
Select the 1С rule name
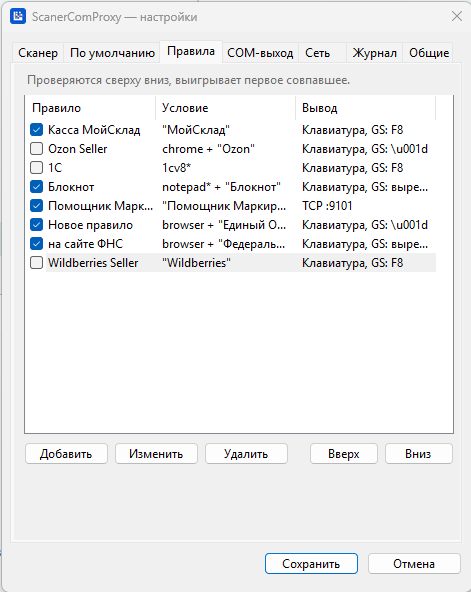pyautogui.click(x=55, y=168)
